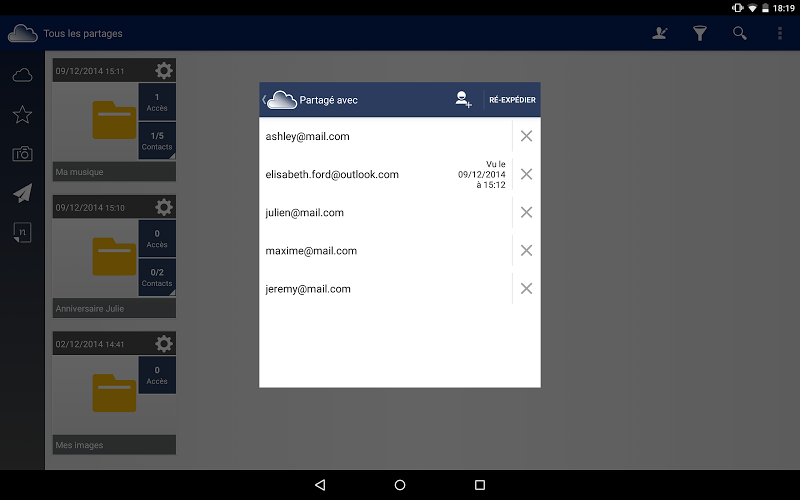
Task: Tap the battery status bar icon
Action: 765,8
